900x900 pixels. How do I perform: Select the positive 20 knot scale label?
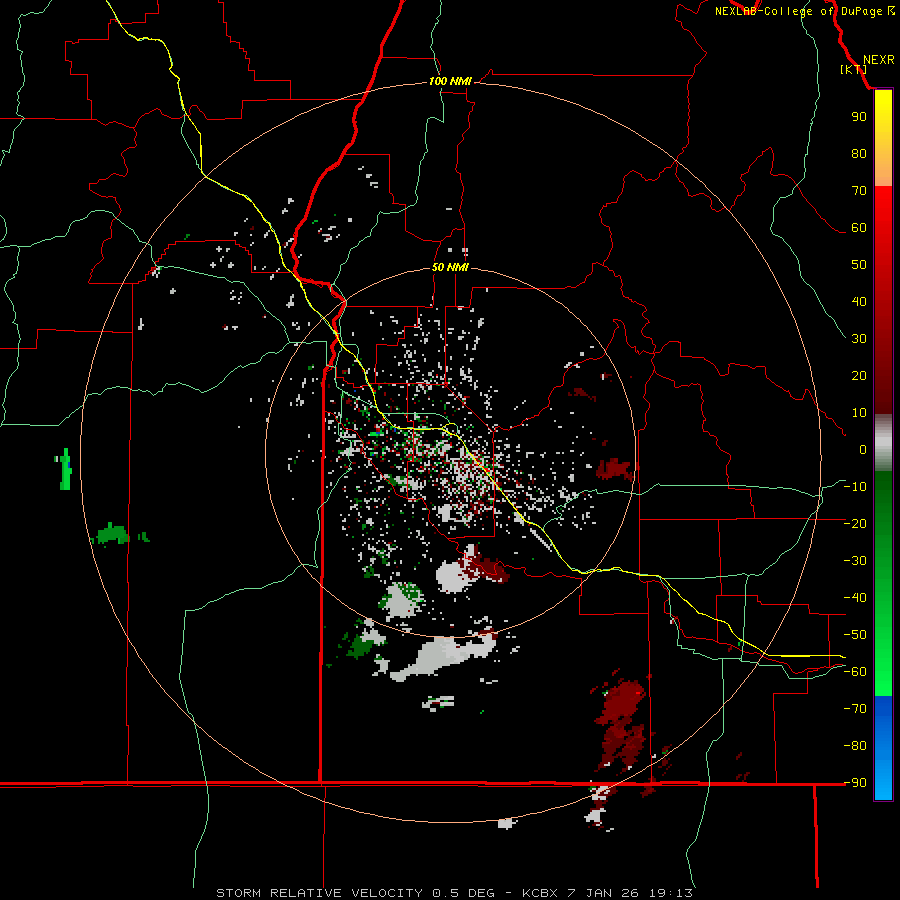pos(859,376)
